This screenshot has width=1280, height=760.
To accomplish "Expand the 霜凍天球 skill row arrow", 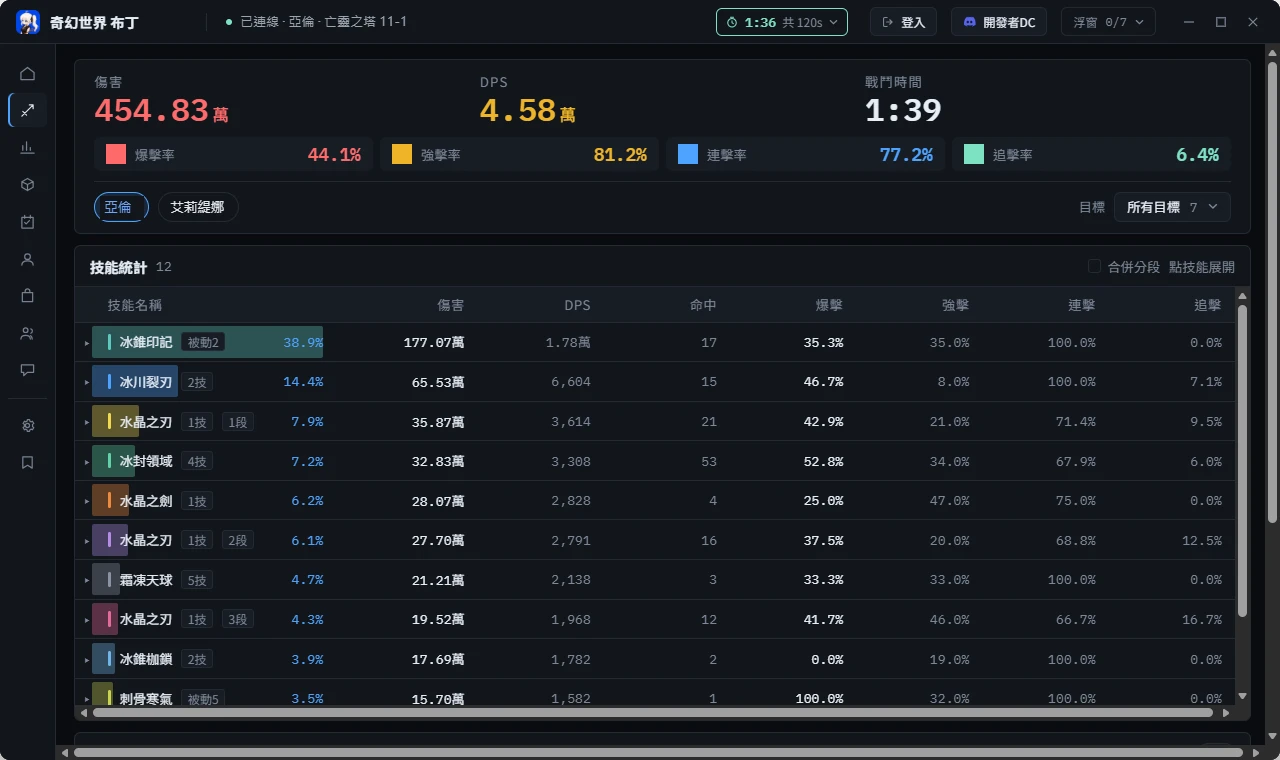I will point(86,580).
